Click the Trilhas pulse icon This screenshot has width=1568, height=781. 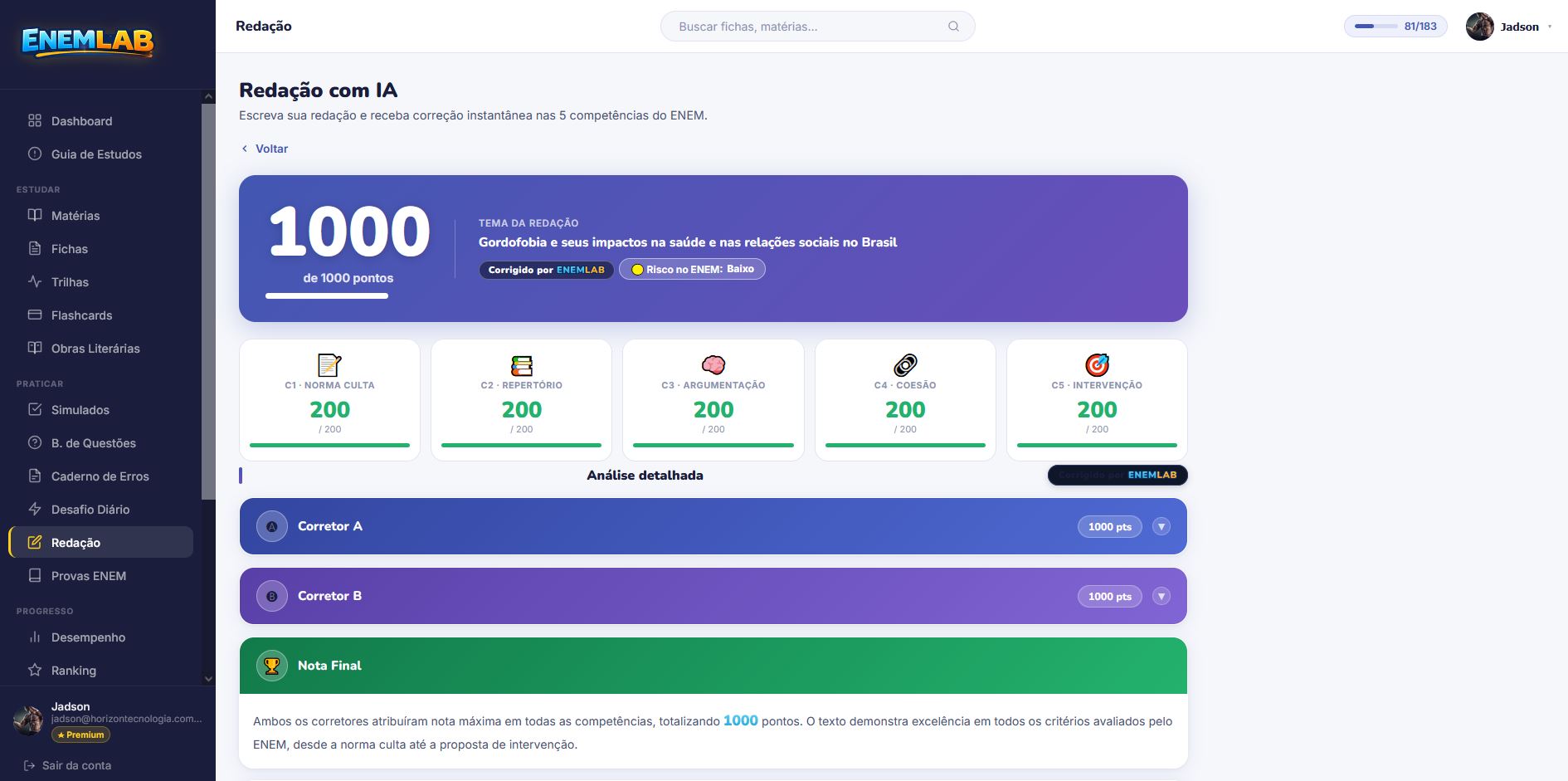pyautogui.click(x=35, y=281)
